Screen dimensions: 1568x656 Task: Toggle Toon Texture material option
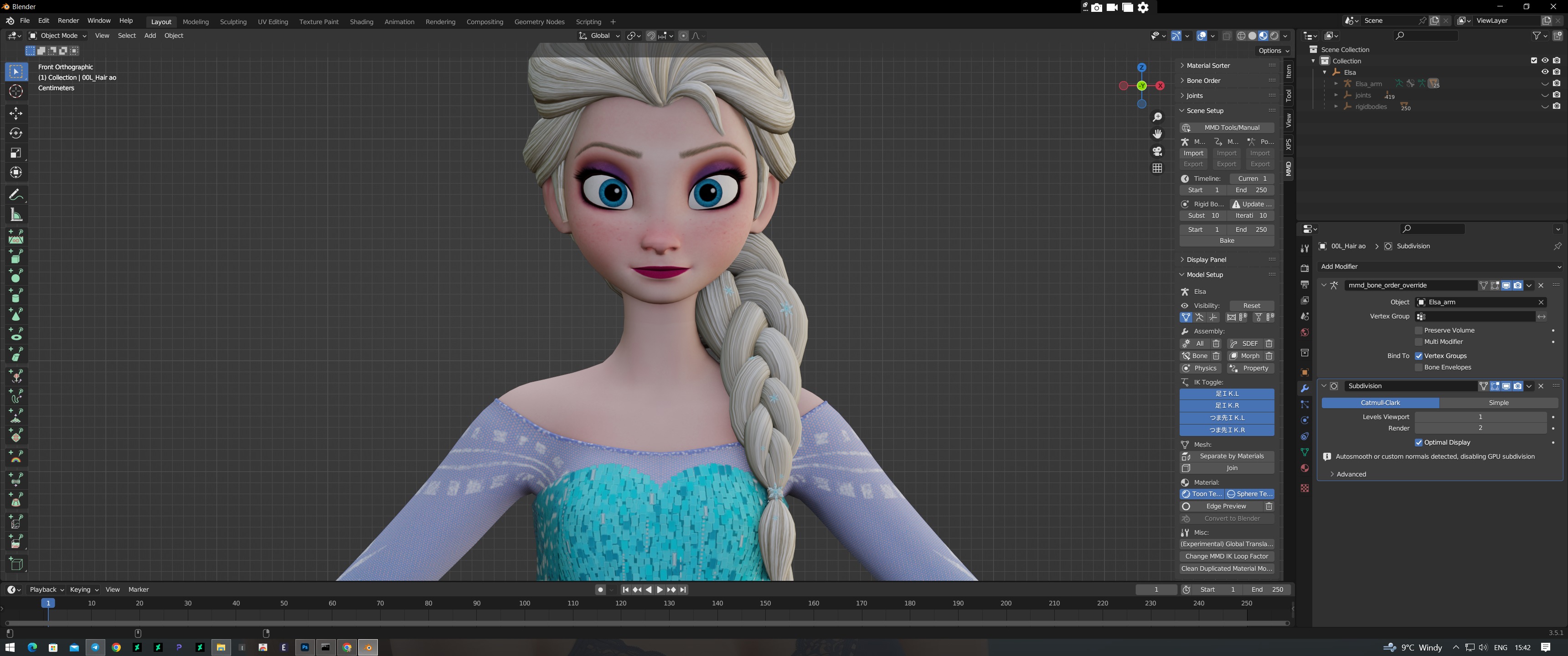tap(1203, 494)
